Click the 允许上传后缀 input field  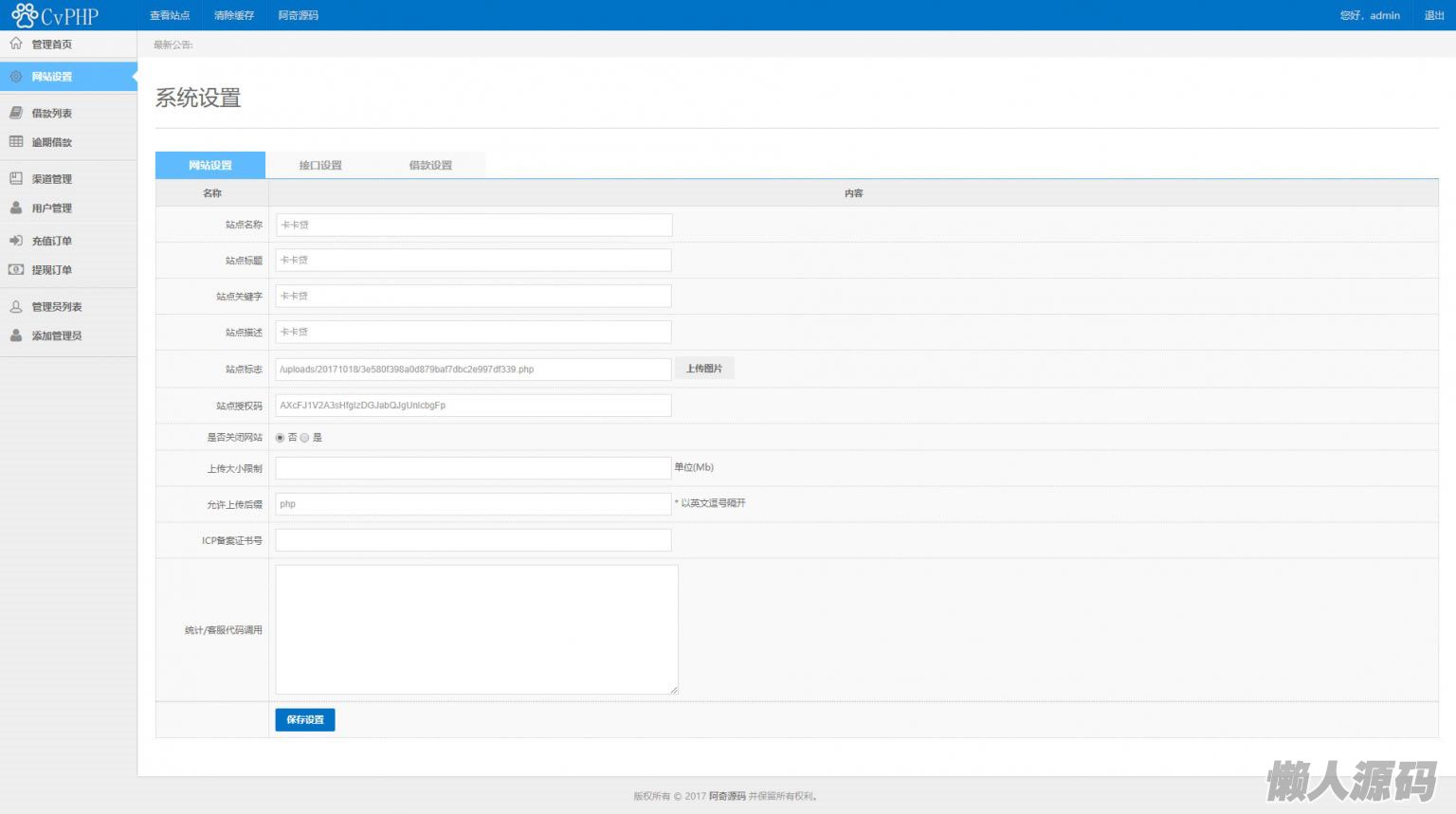tap(474, 504)
